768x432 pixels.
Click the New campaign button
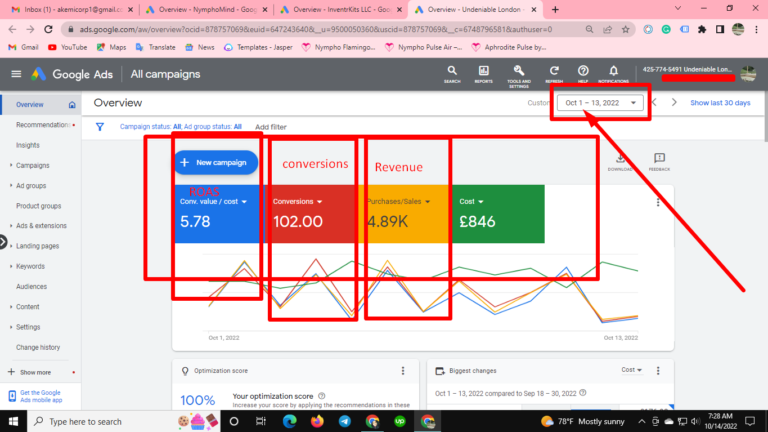tap(217, 162)
